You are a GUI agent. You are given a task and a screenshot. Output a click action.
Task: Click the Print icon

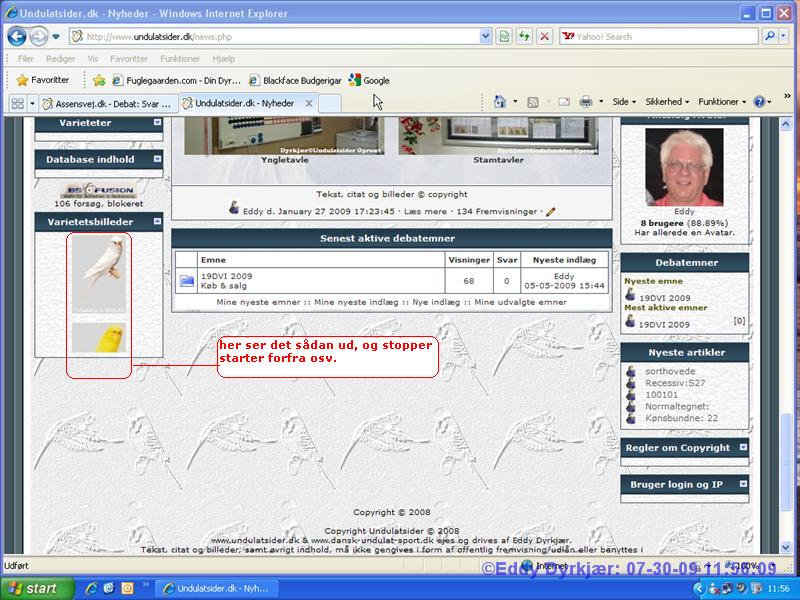click(x=586, y=102)
